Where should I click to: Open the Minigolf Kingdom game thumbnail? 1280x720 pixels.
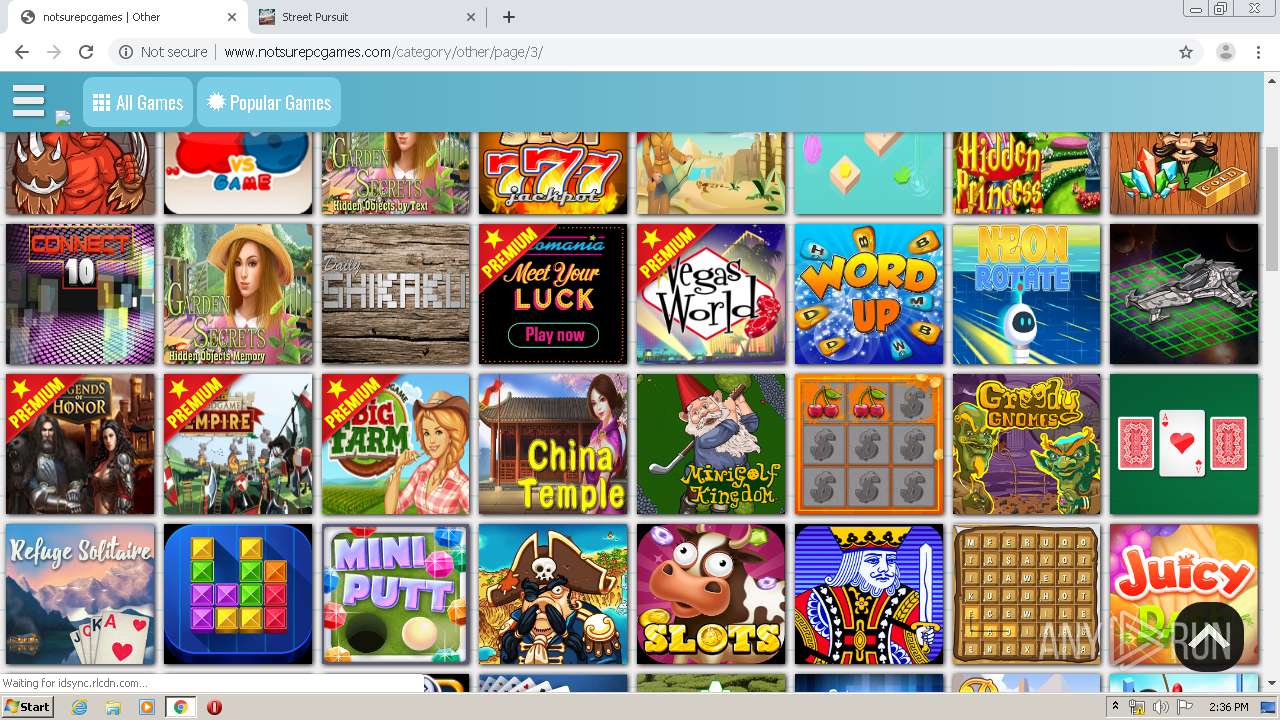[x=711, y=444]
